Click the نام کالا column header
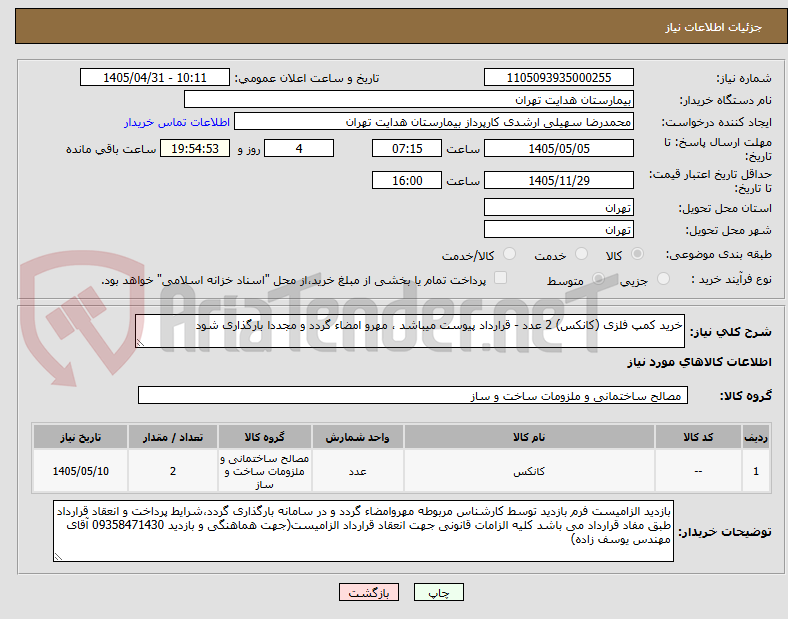The width and height of the screenshot is (788, 619). pos(529,437)
